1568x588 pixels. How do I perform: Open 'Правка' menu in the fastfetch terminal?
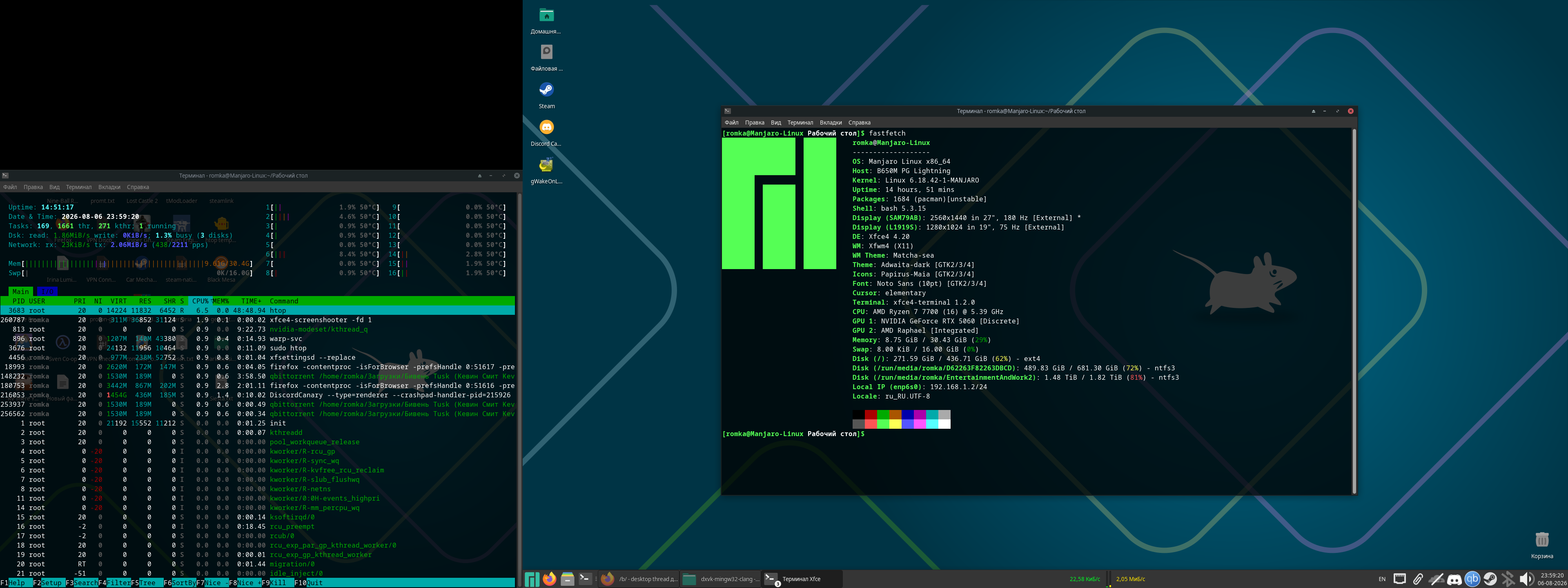coord(754,122)
